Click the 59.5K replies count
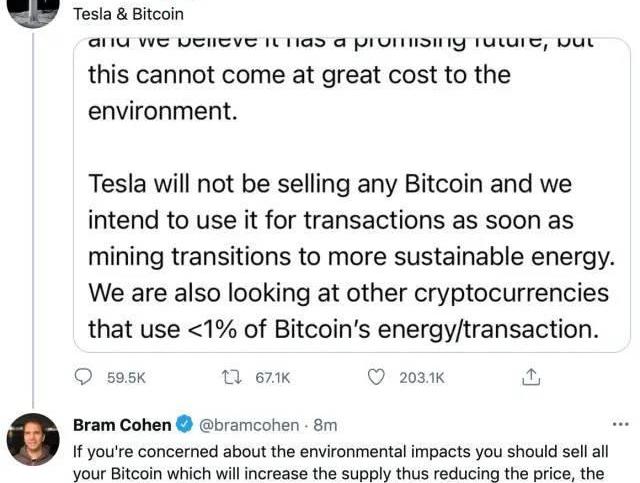This screenshot has height=483, width=640. coord(126,378)
